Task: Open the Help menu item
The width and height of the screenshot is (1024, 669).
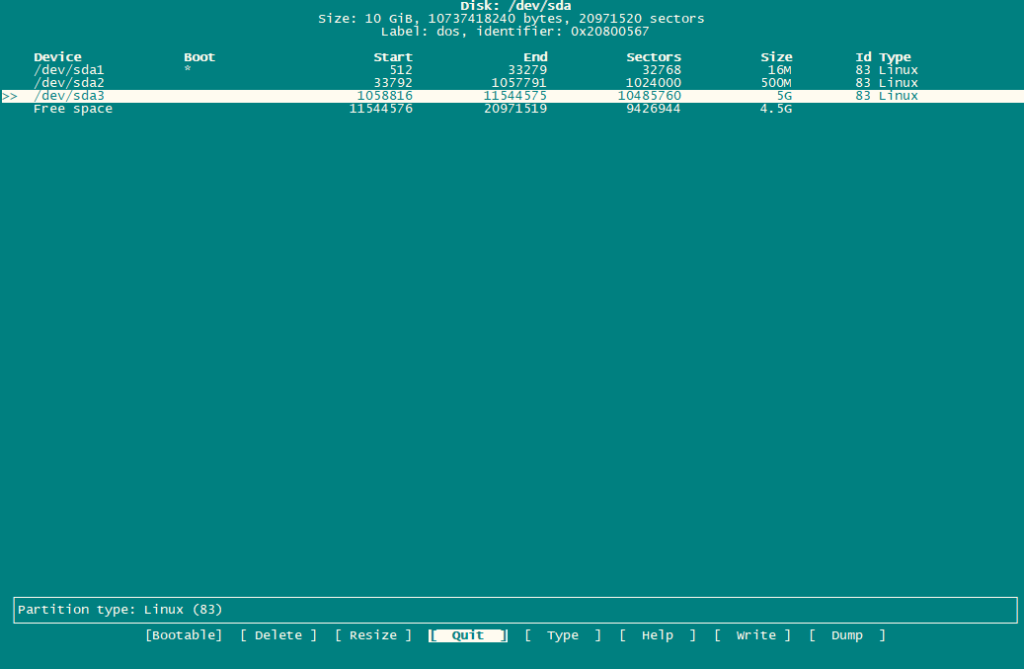Action: [657, 635]
